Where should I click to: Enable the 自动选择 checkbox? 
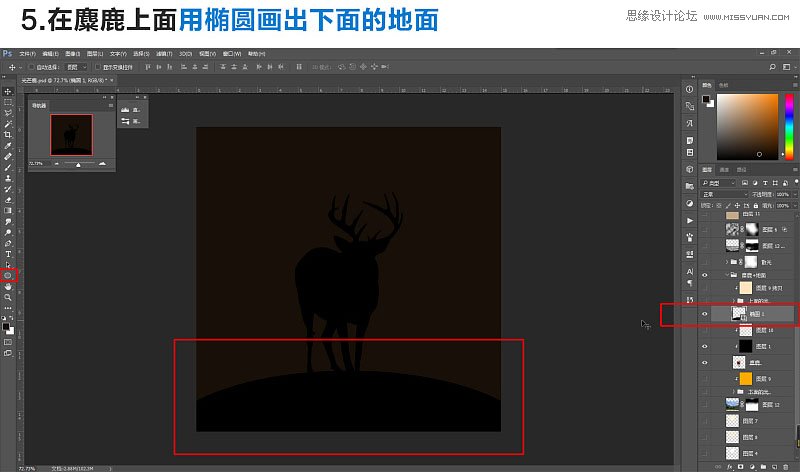32,67
